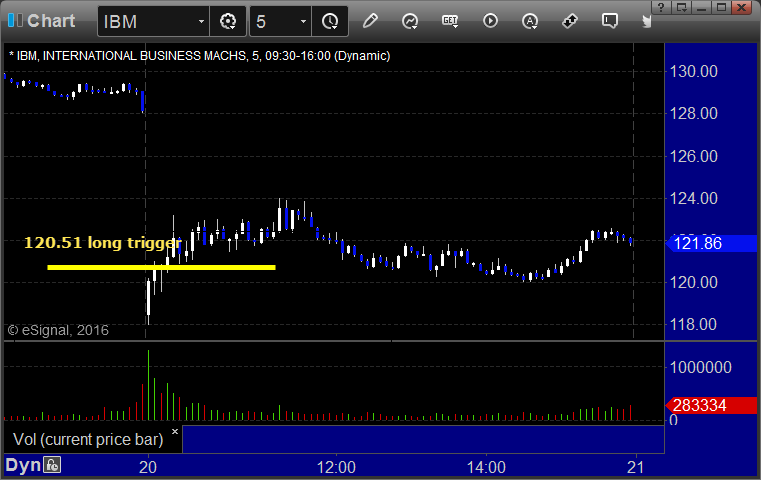Click the date 20 time axis label

(x=148, y=467)
